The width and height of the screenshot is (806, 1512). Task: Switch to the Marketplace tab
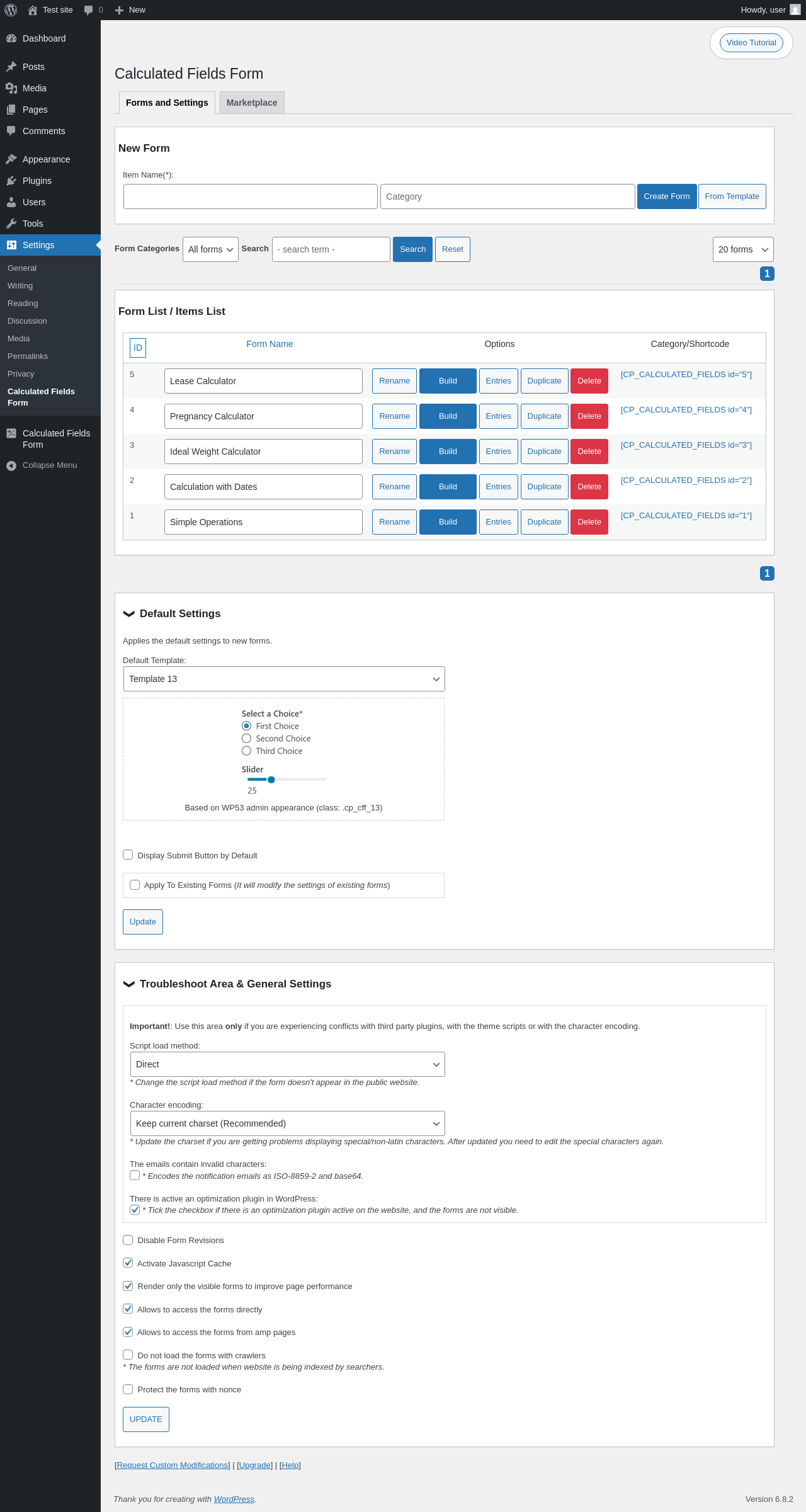click(x=252, y=103)
